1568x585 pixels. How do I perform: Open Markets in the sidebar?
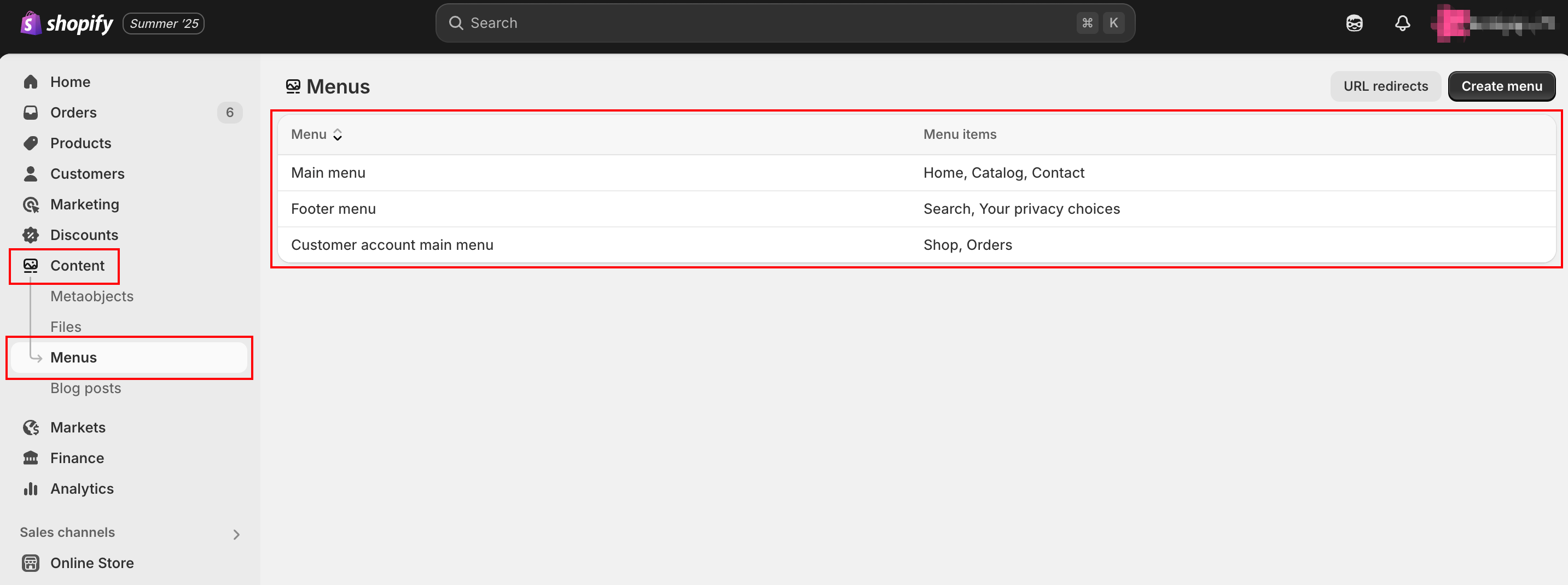[78, 428]
